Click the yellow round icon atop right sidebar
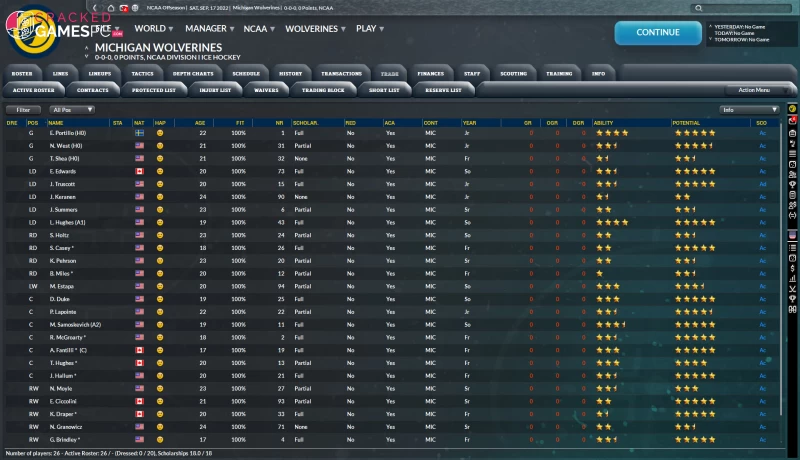The height and width of the screenshot is (460, 800). 792,109
